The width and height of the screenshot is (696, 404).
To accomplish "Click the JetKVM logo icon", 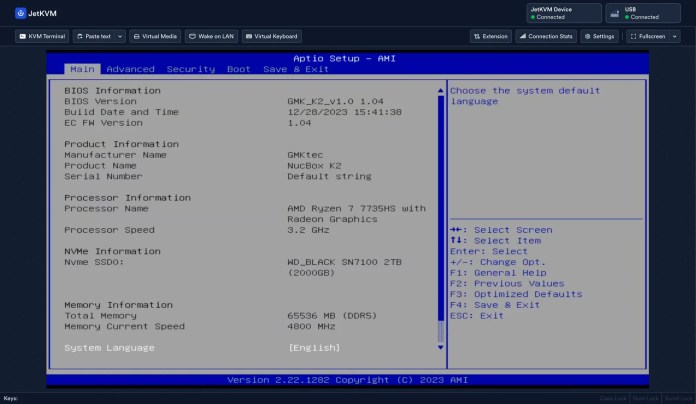I will pyautogui.click(x=20, y=13).
